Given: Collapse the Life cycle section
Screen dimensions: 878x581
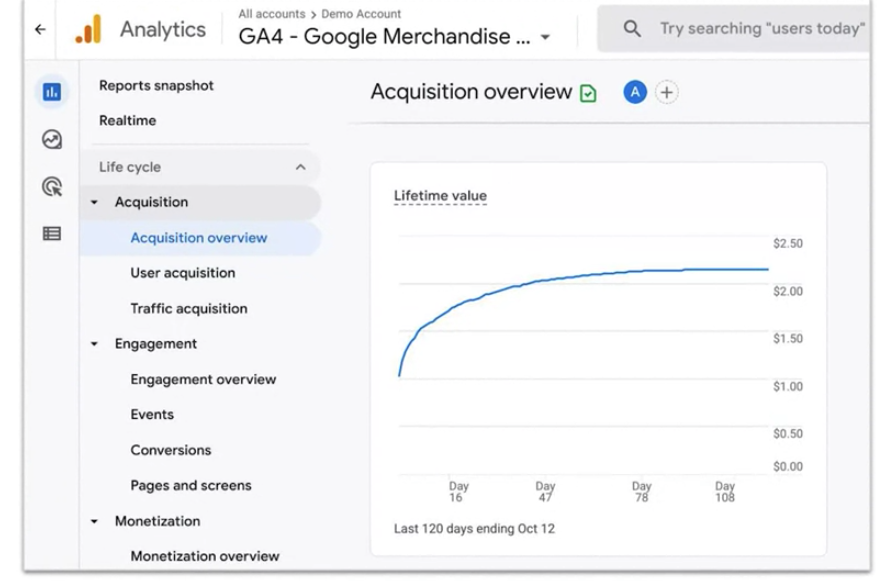Looking at the screenshot, I should tap(301, 167).
